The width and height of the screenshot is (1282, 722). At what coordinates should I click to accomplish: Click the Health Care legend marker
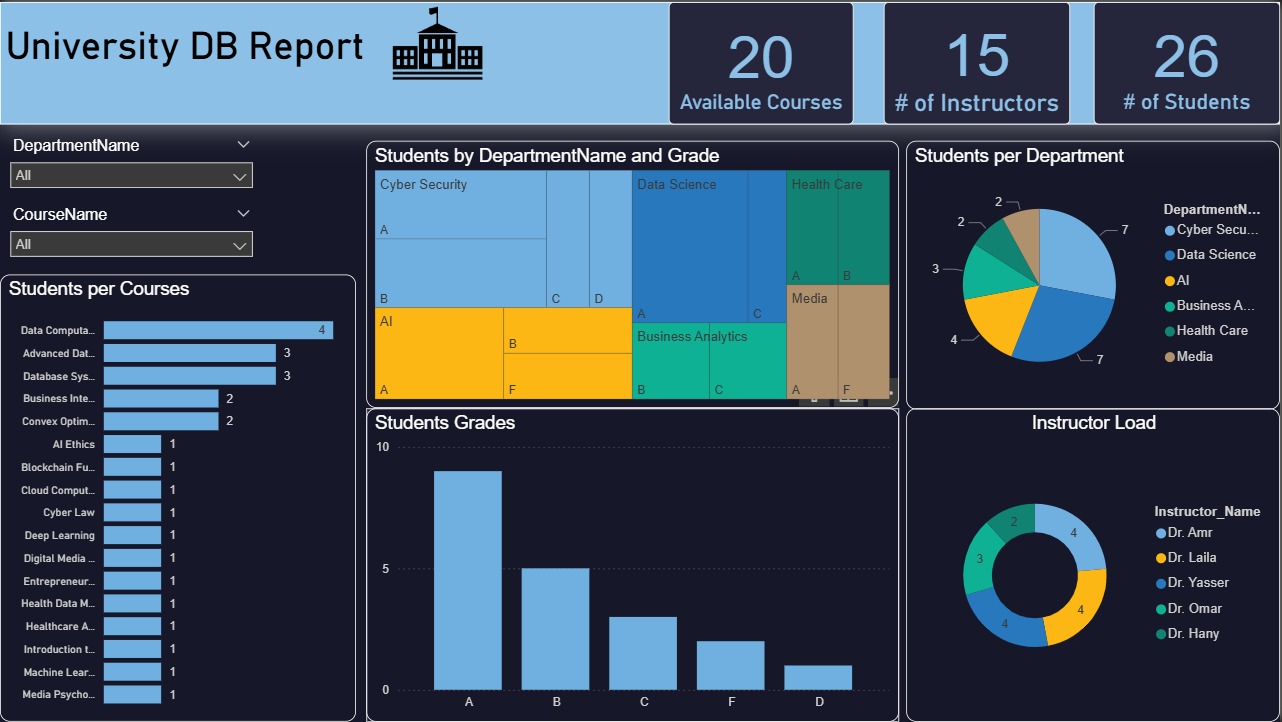(x=1170, y=331)
